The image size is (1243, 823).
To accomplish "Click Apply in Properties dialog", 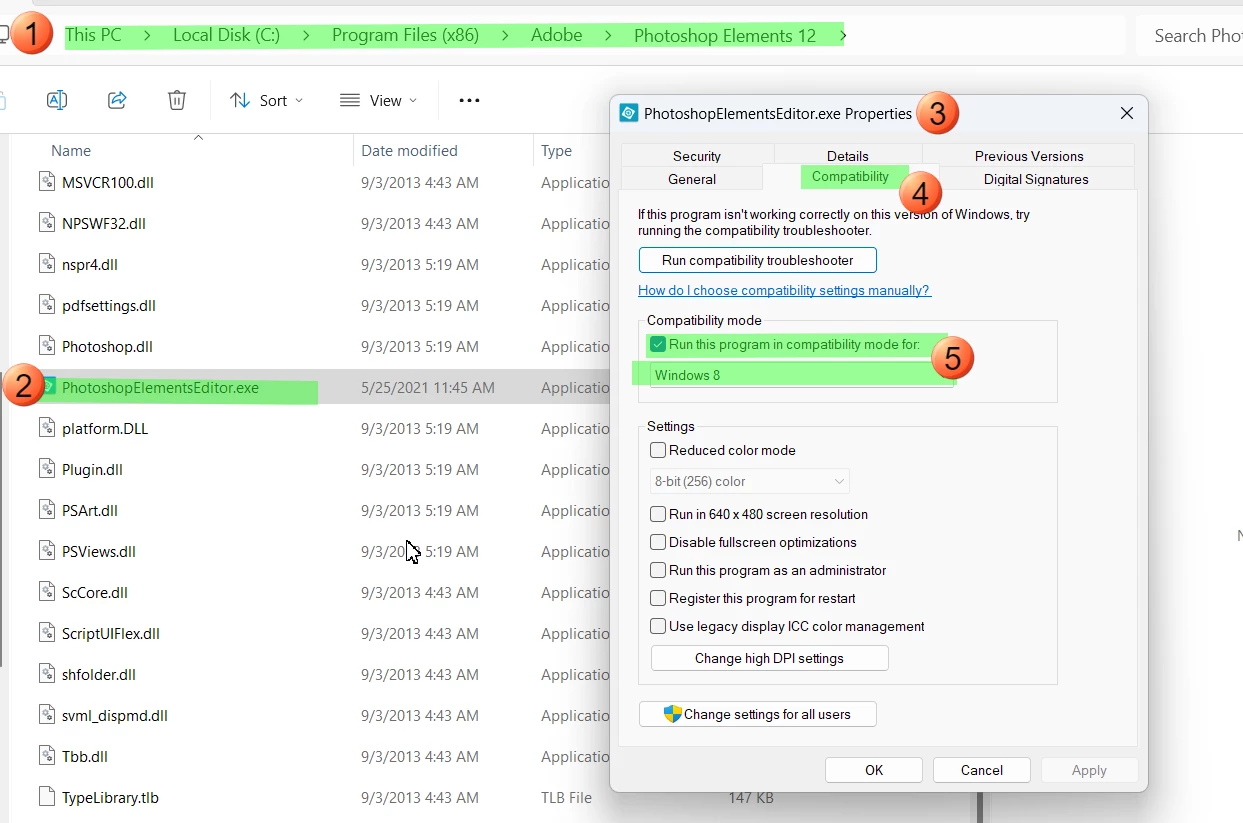I will 1089,770.
